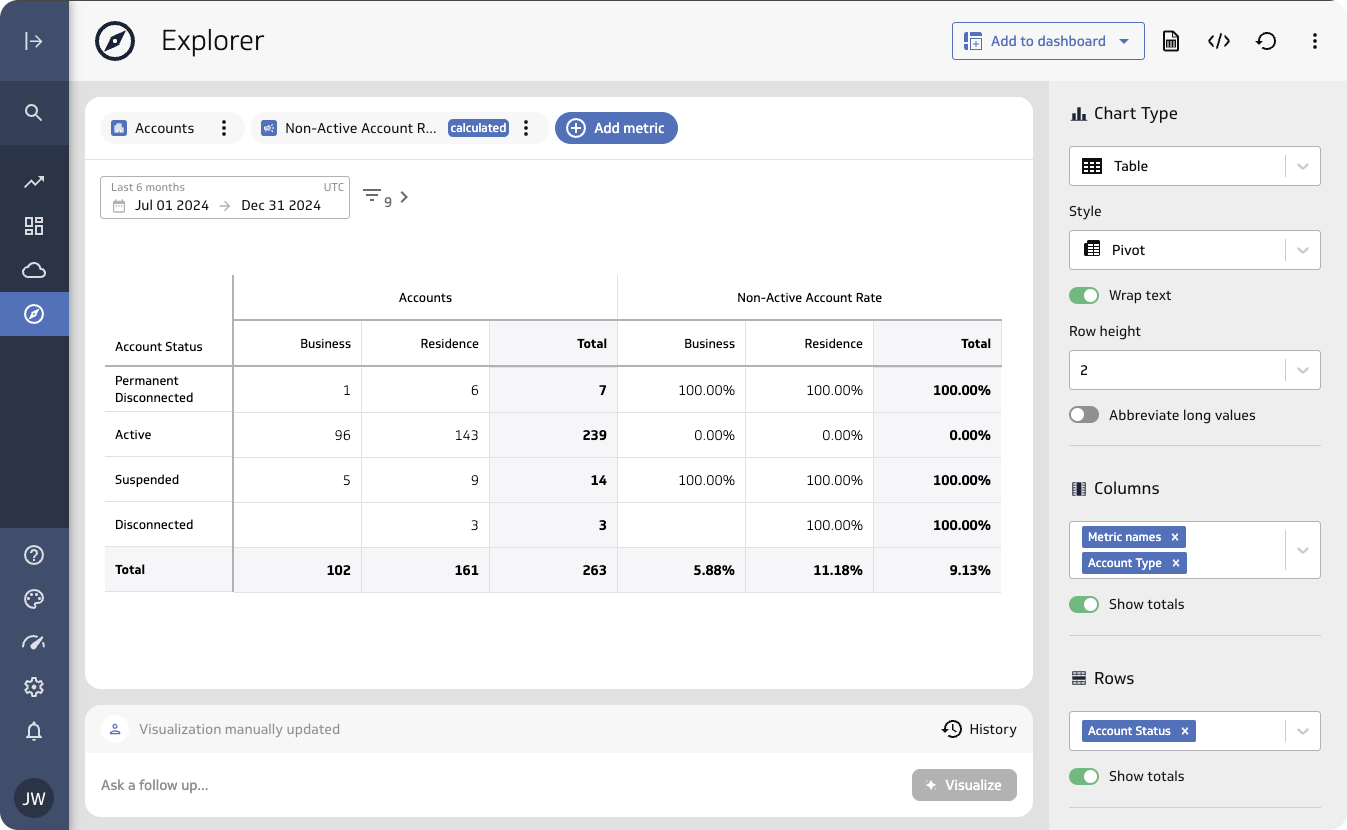Click the Non-Active Account Rate table header
1347x830 pixels.
tap(809, 298)
